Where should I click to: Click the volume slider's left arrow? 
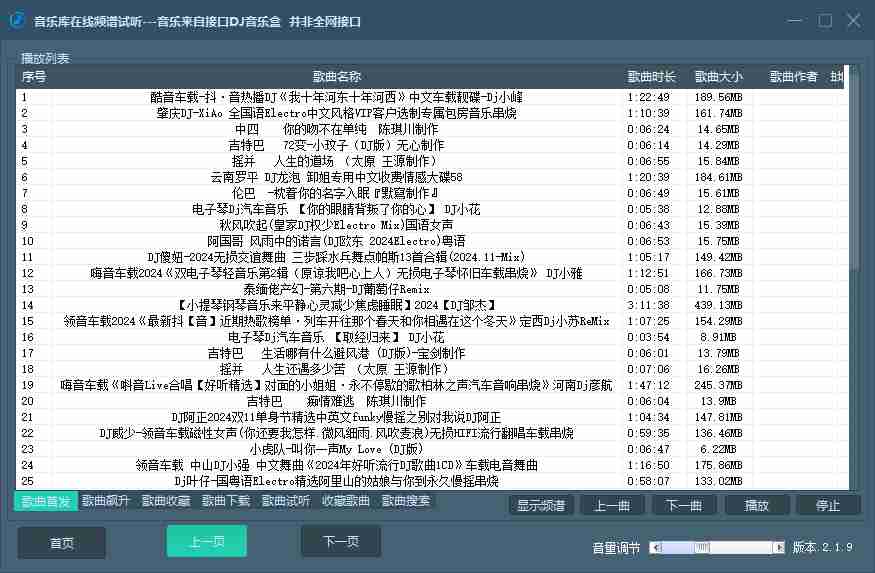coord(655,547)
